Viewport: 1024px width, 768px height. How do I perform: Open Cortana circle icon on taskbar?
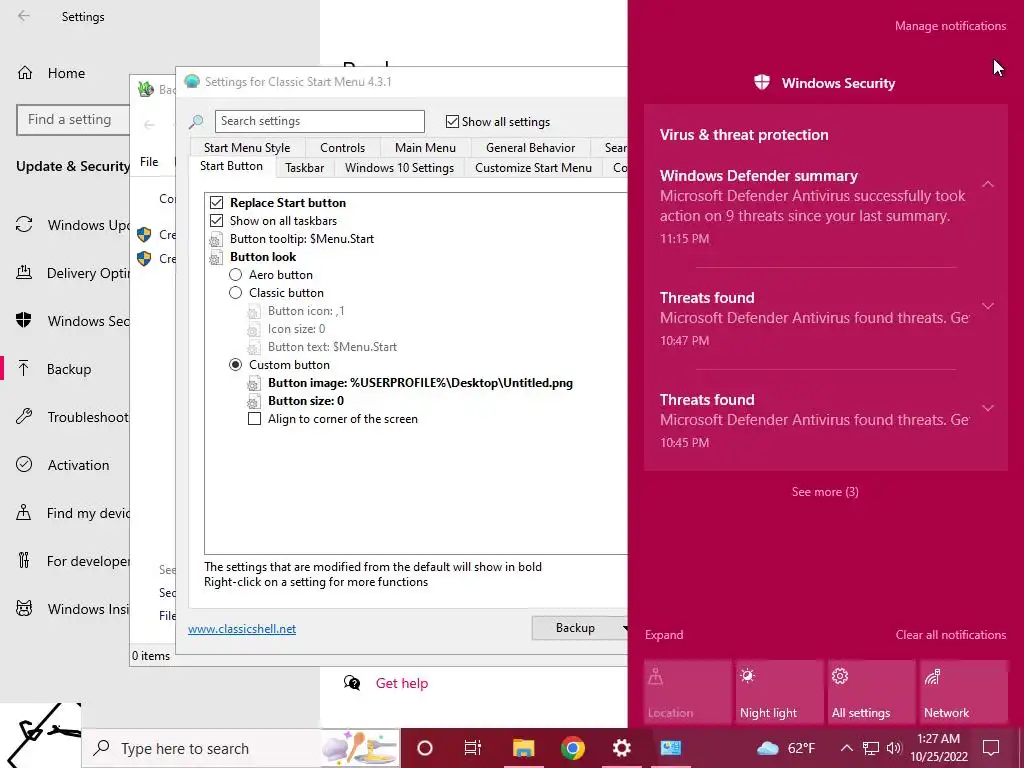424,748
